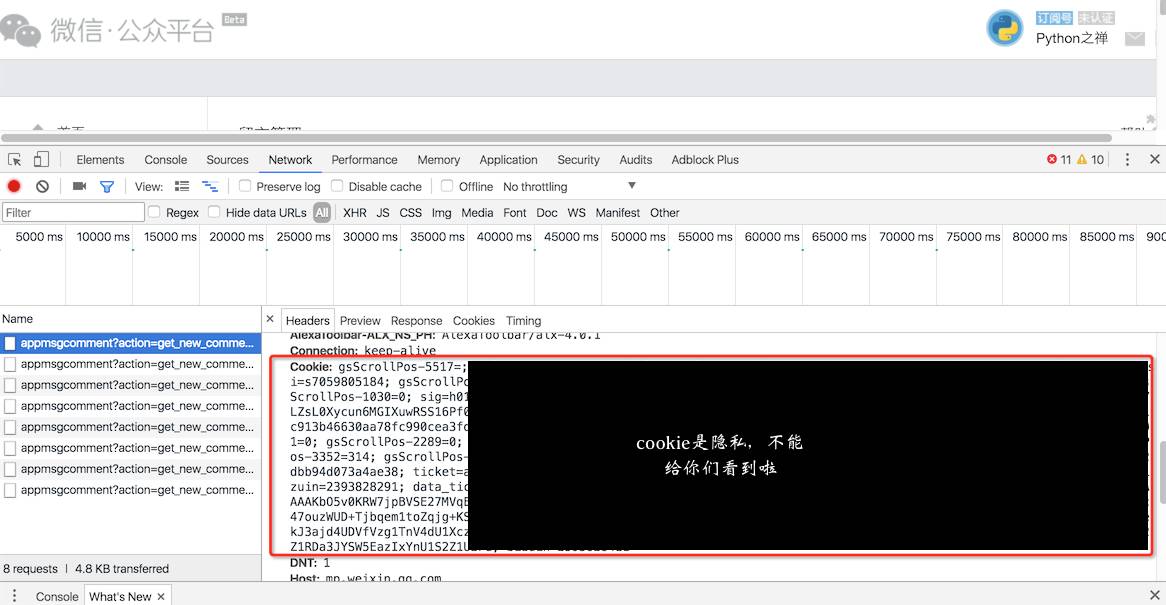This screenshot has width=1166, height=605.
Task: Close the bottom console drawer
Action: 1154,595
